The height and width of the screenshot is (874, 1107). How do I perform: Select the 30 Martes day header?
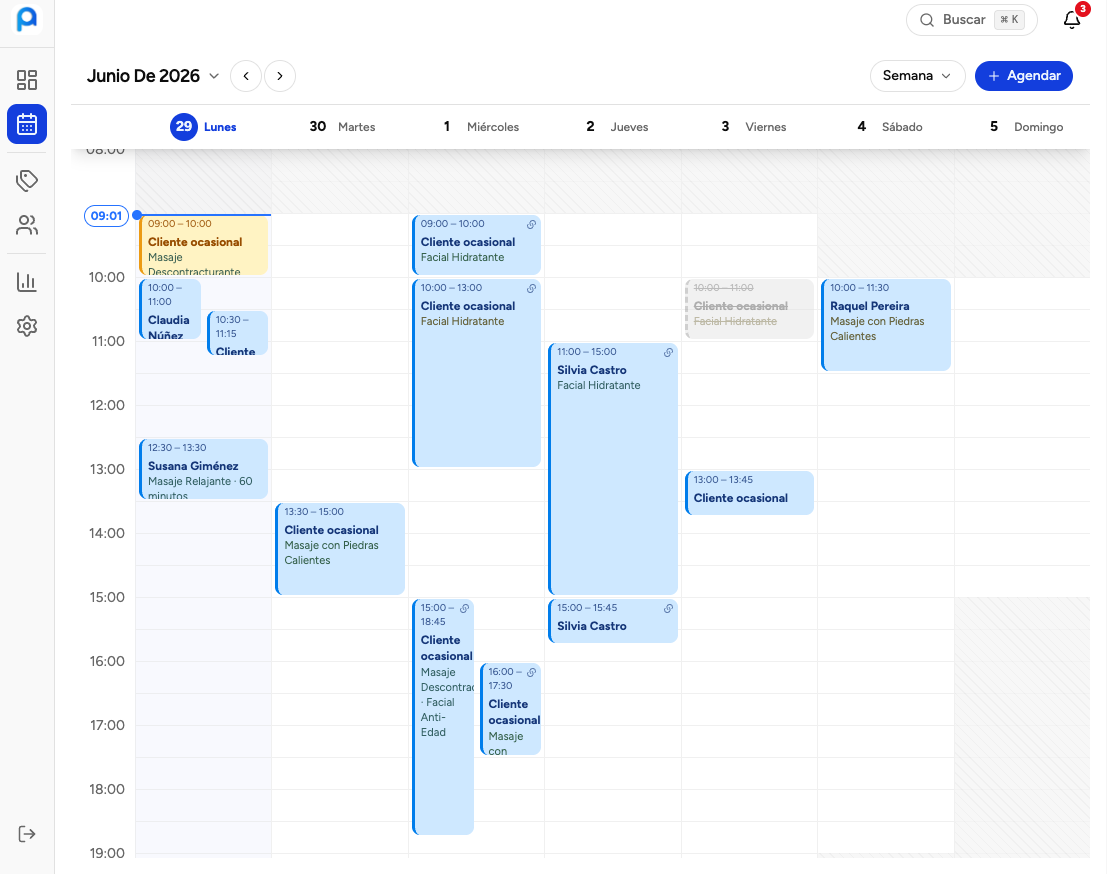tap(342, 126)
